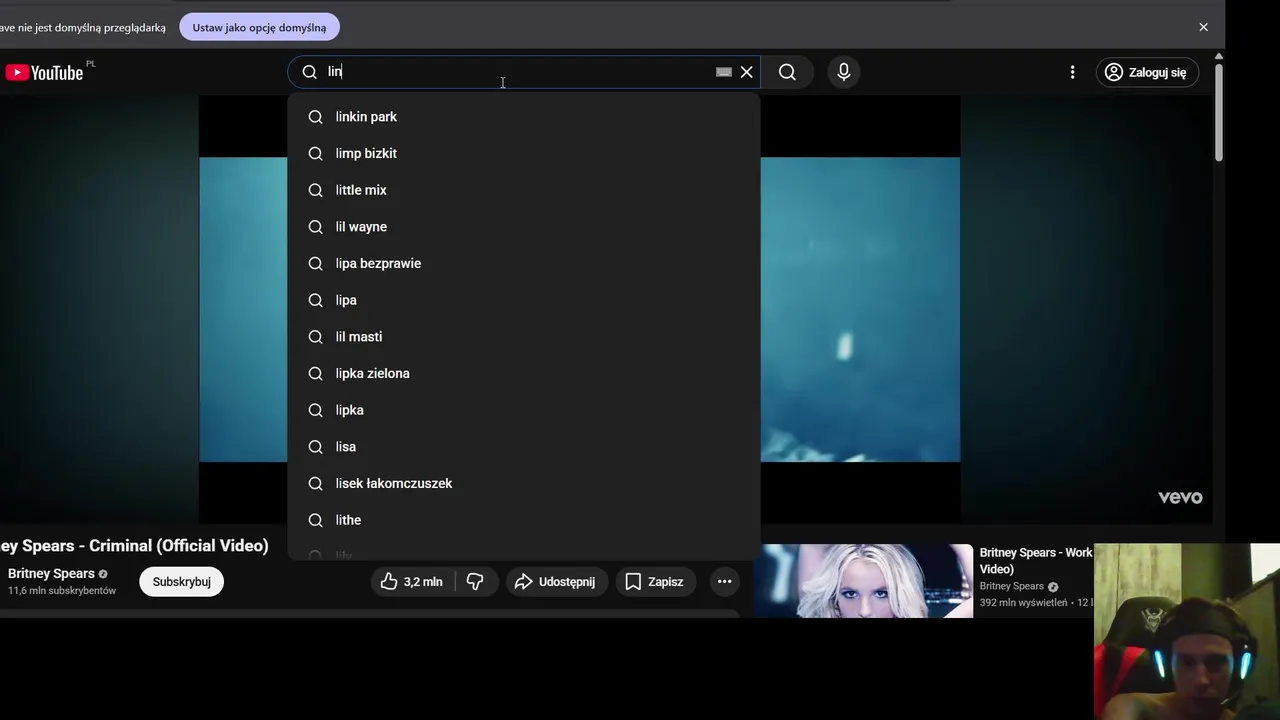
Task: Open the on-screen keyboard in the search box
Action: [724, 72]
